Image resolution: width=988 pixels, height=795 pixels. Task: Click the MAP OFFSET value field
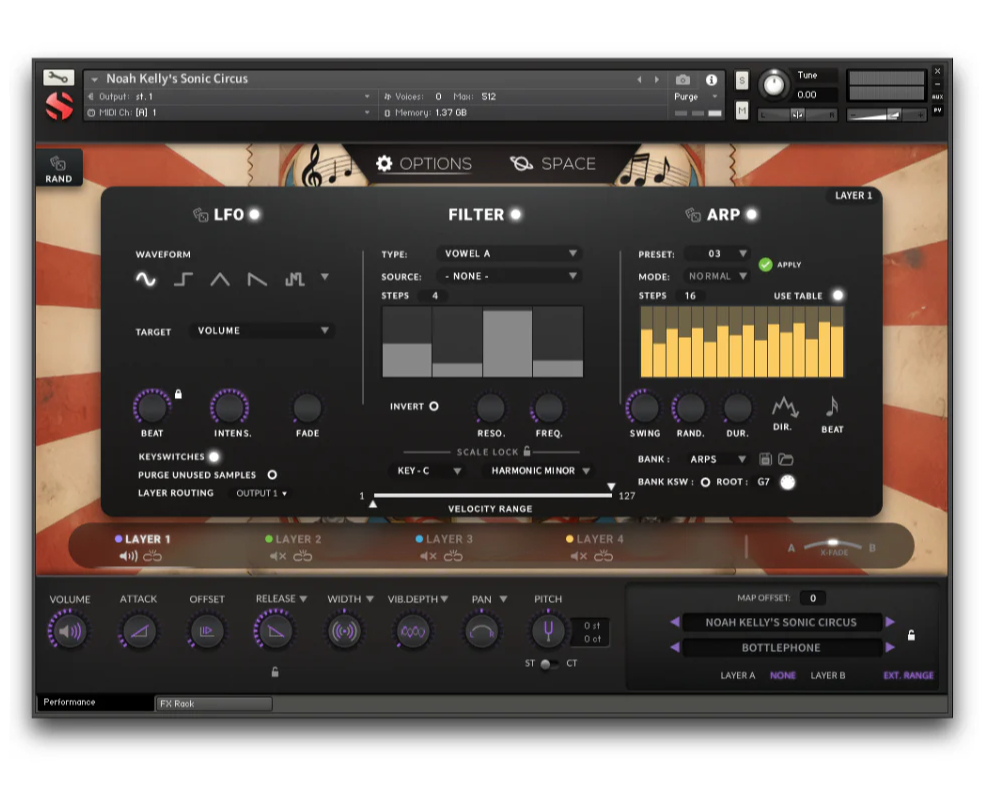coord(812,598)
